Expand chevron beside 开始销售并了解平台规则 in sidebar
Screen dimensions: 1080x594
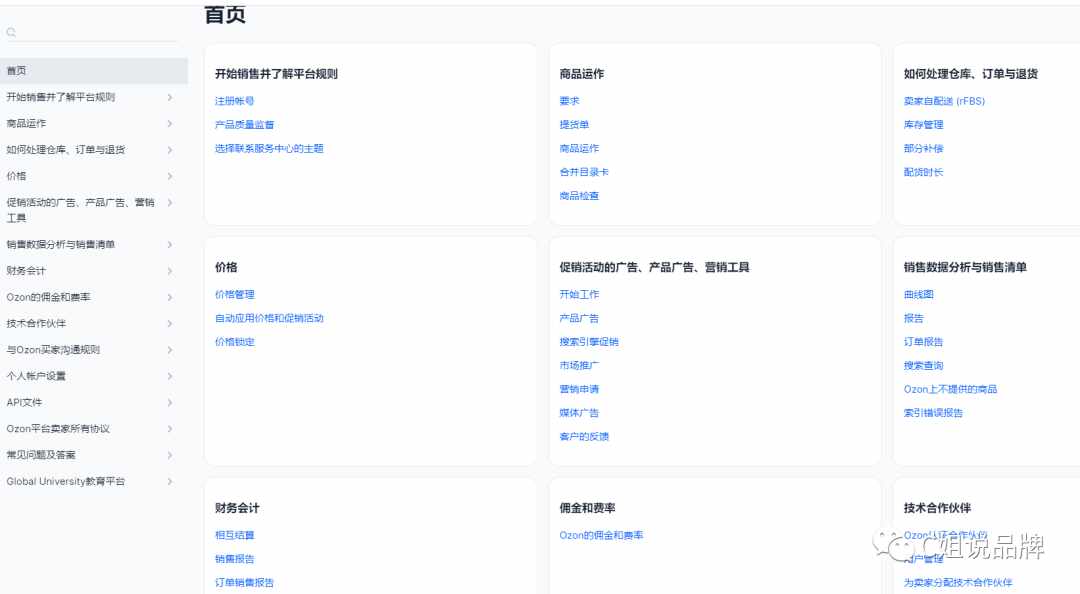(x=169, y=97)
